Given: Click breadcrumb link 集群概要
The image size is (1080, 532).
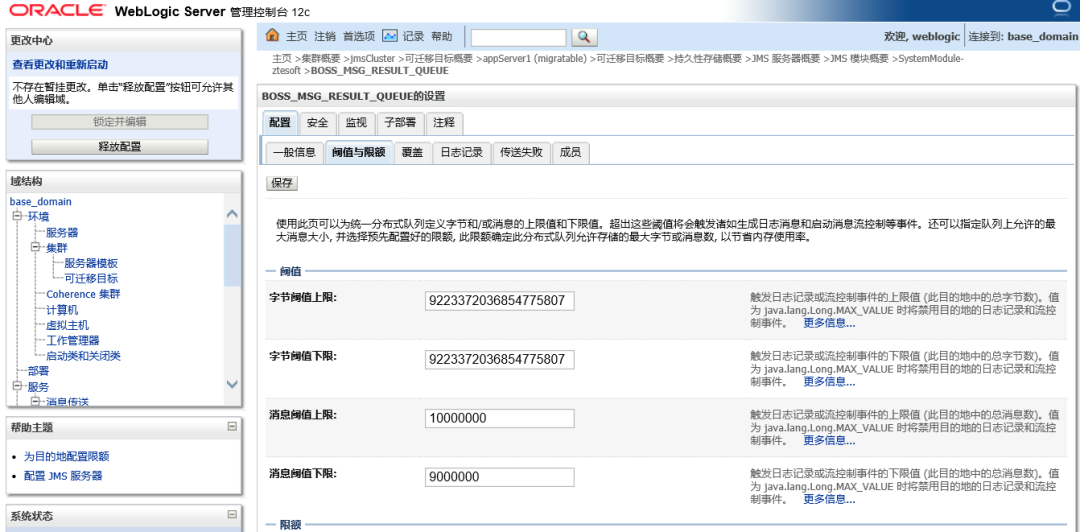Looking at the screenshot, I should [x=322, y=59].
